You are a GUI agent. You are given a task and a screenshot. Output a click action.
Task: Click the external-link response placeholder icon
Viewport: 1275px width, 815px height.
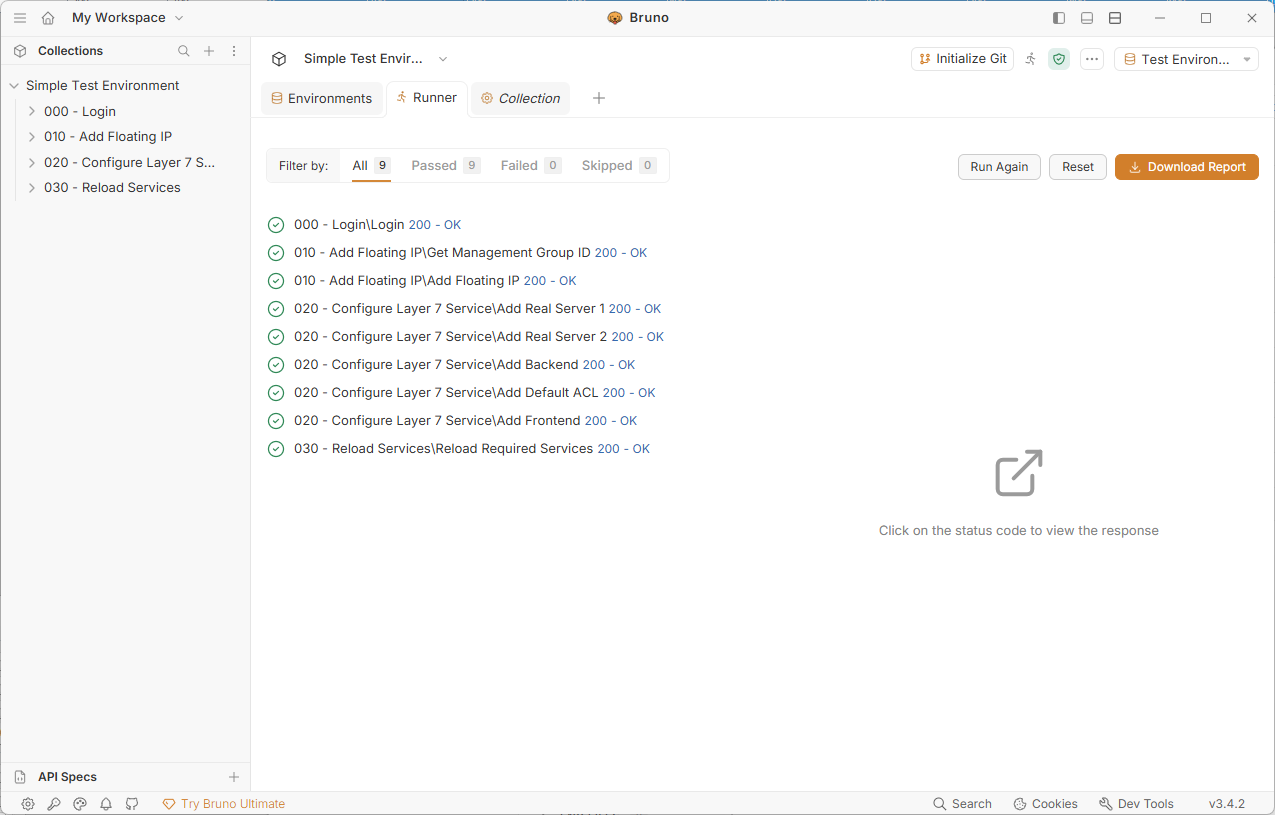[x=1019, y=473]
